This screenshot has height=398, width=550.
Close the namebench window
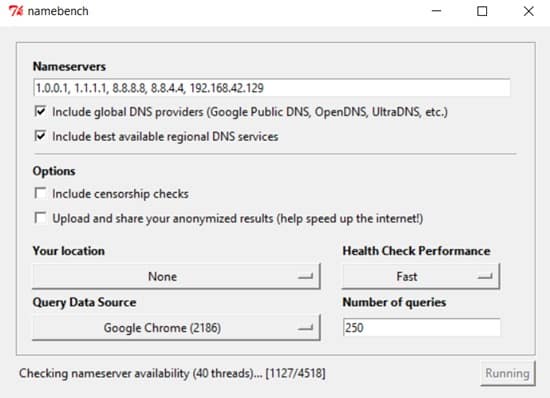(528, 11)
